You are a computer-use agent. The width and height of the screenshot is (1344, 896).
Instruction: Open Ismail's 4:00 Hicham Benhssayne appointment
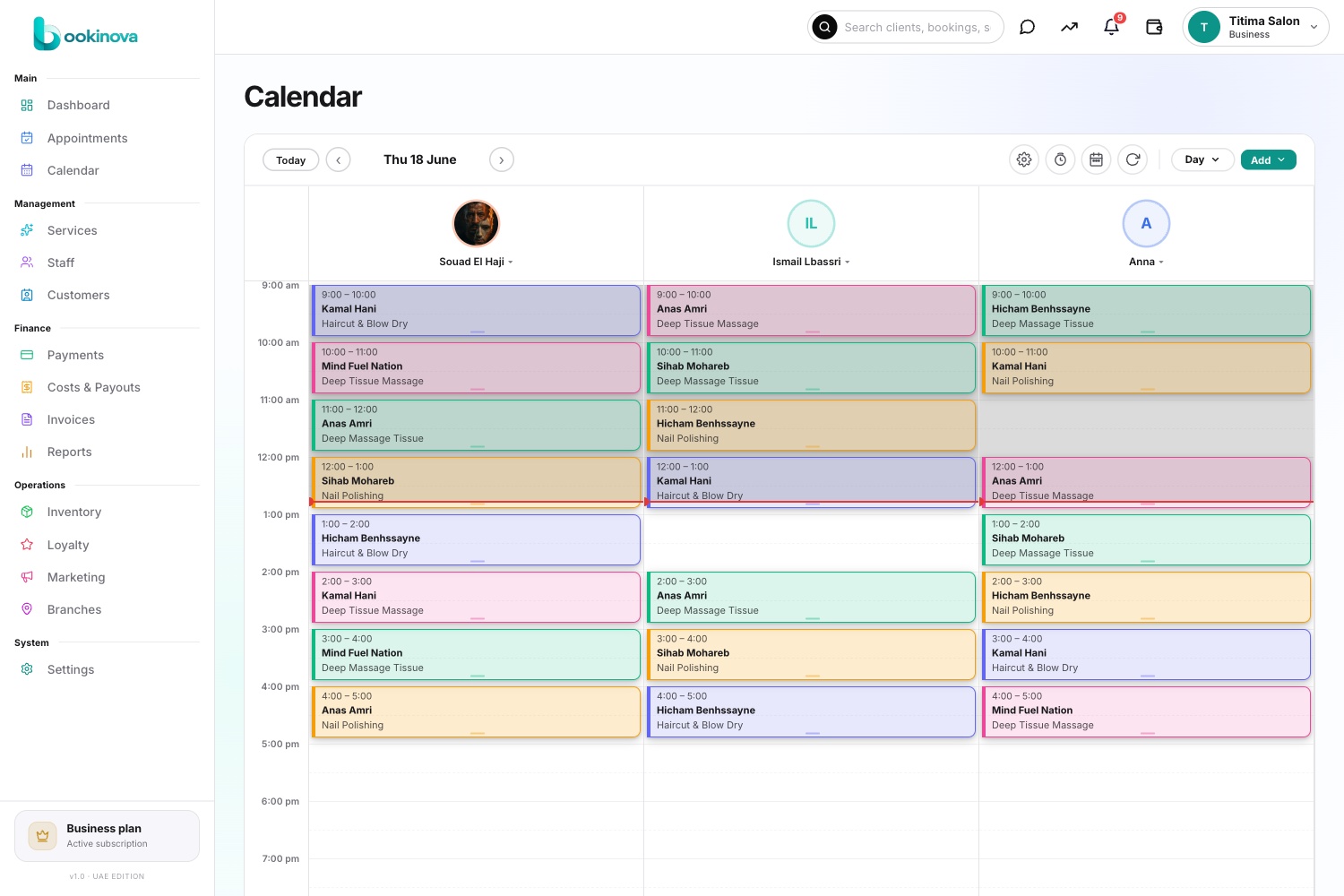tap(811, 711)
